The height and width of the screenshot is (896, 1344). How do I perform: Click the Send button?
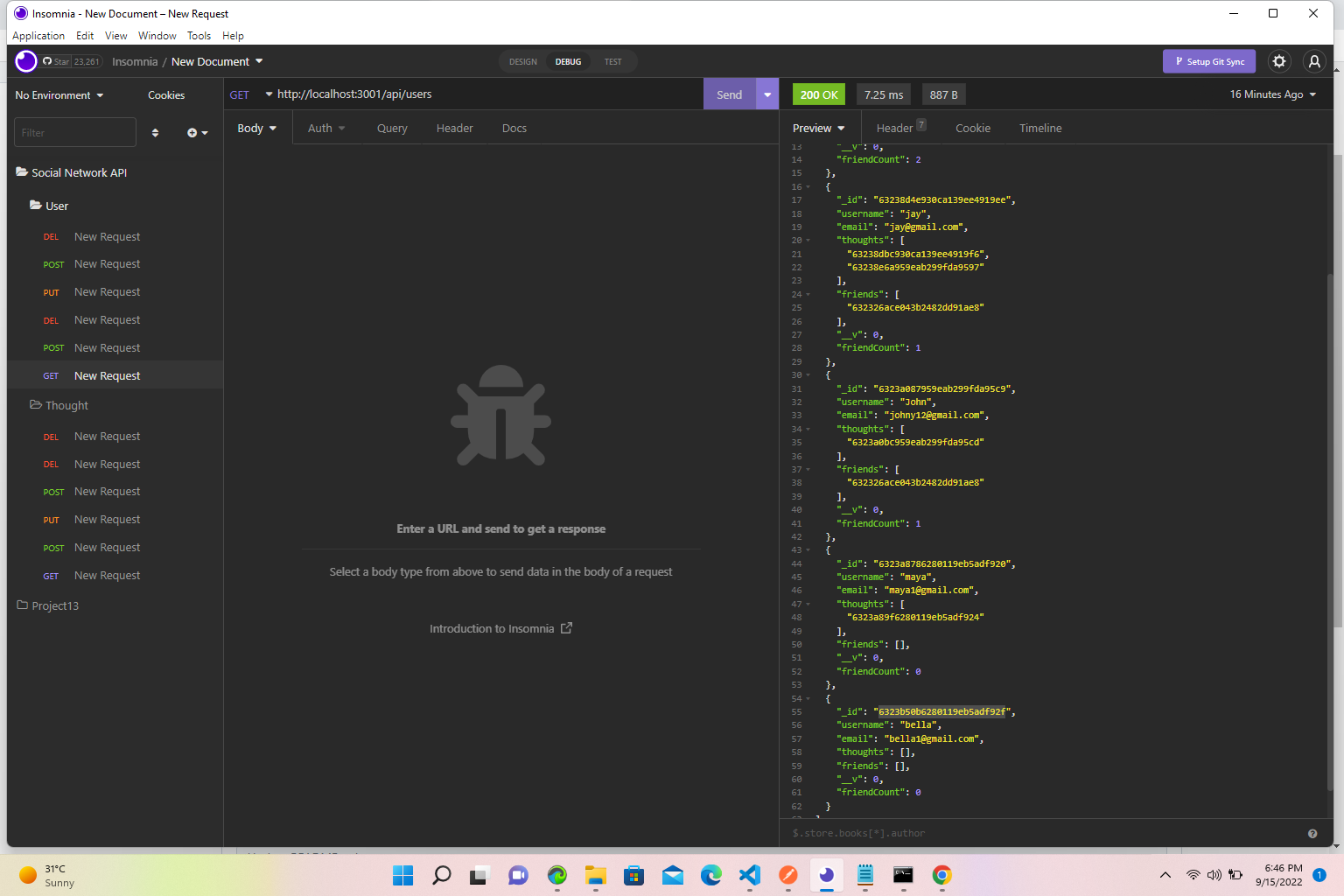[x=729, y=94]
